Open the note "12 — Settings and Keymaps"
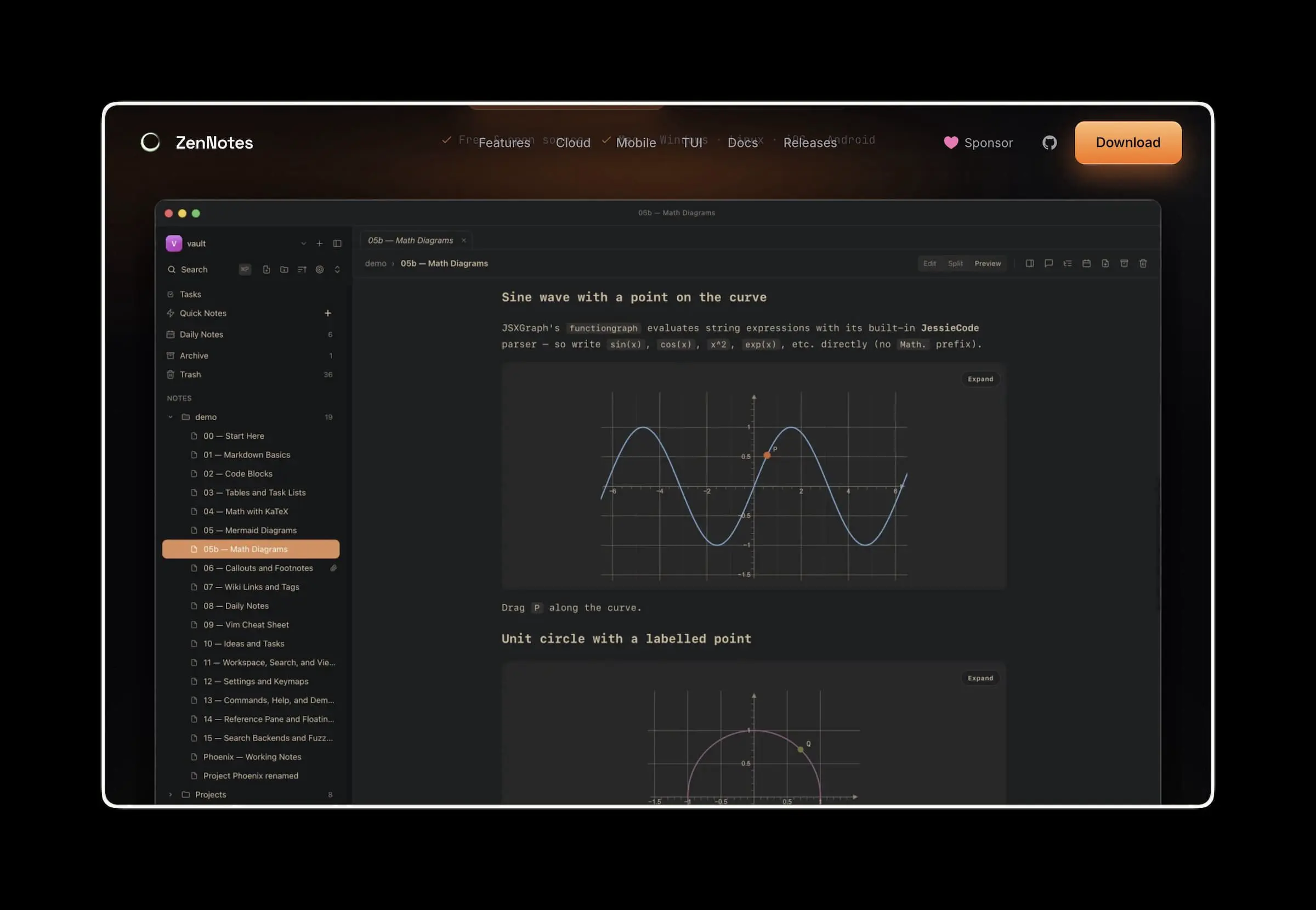Image resolution: width=1316 pixels, height=910 pixels. (x=251, y=681)
